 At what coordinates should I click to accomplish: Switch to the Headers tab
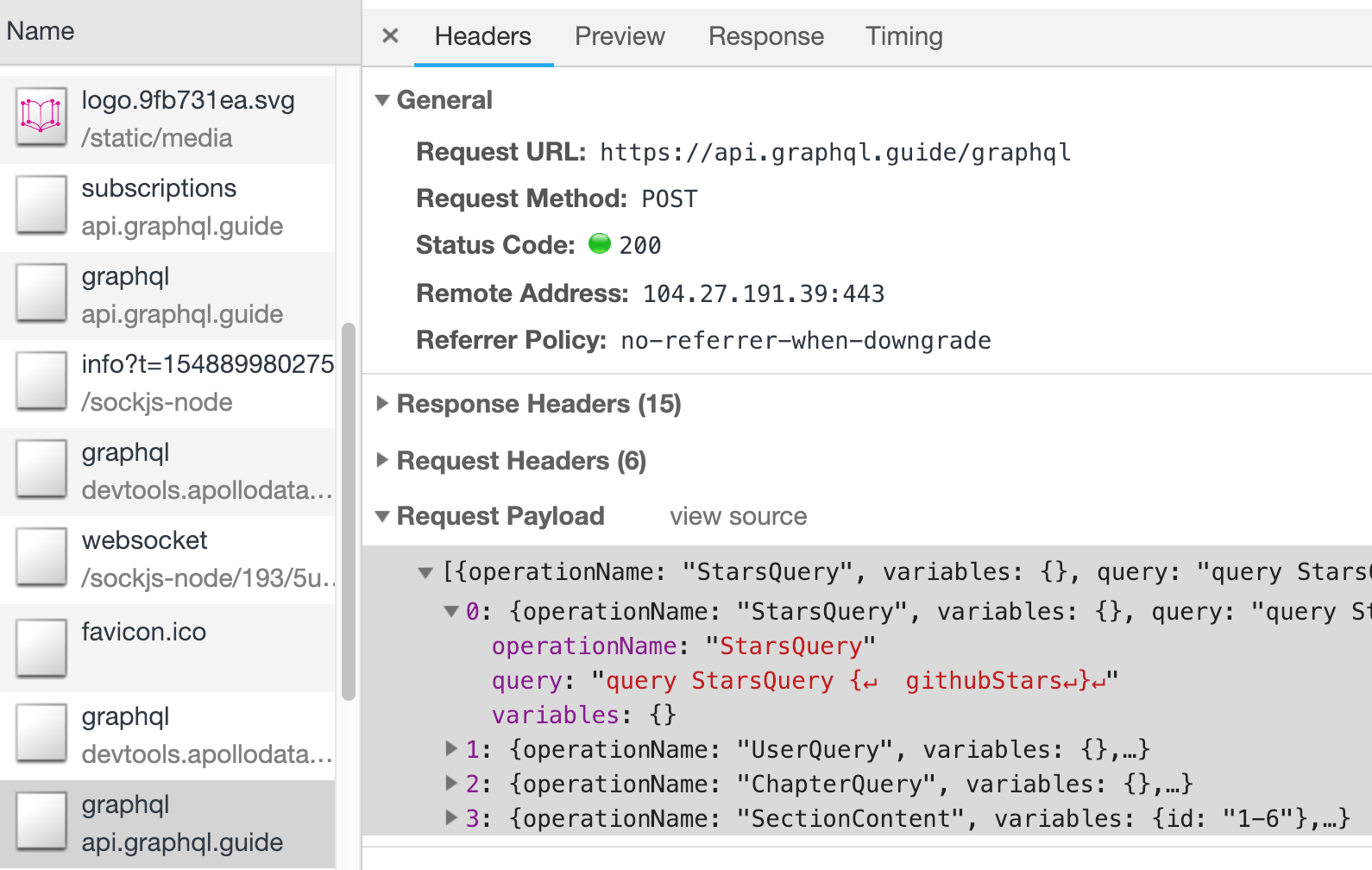pos(483,36)
